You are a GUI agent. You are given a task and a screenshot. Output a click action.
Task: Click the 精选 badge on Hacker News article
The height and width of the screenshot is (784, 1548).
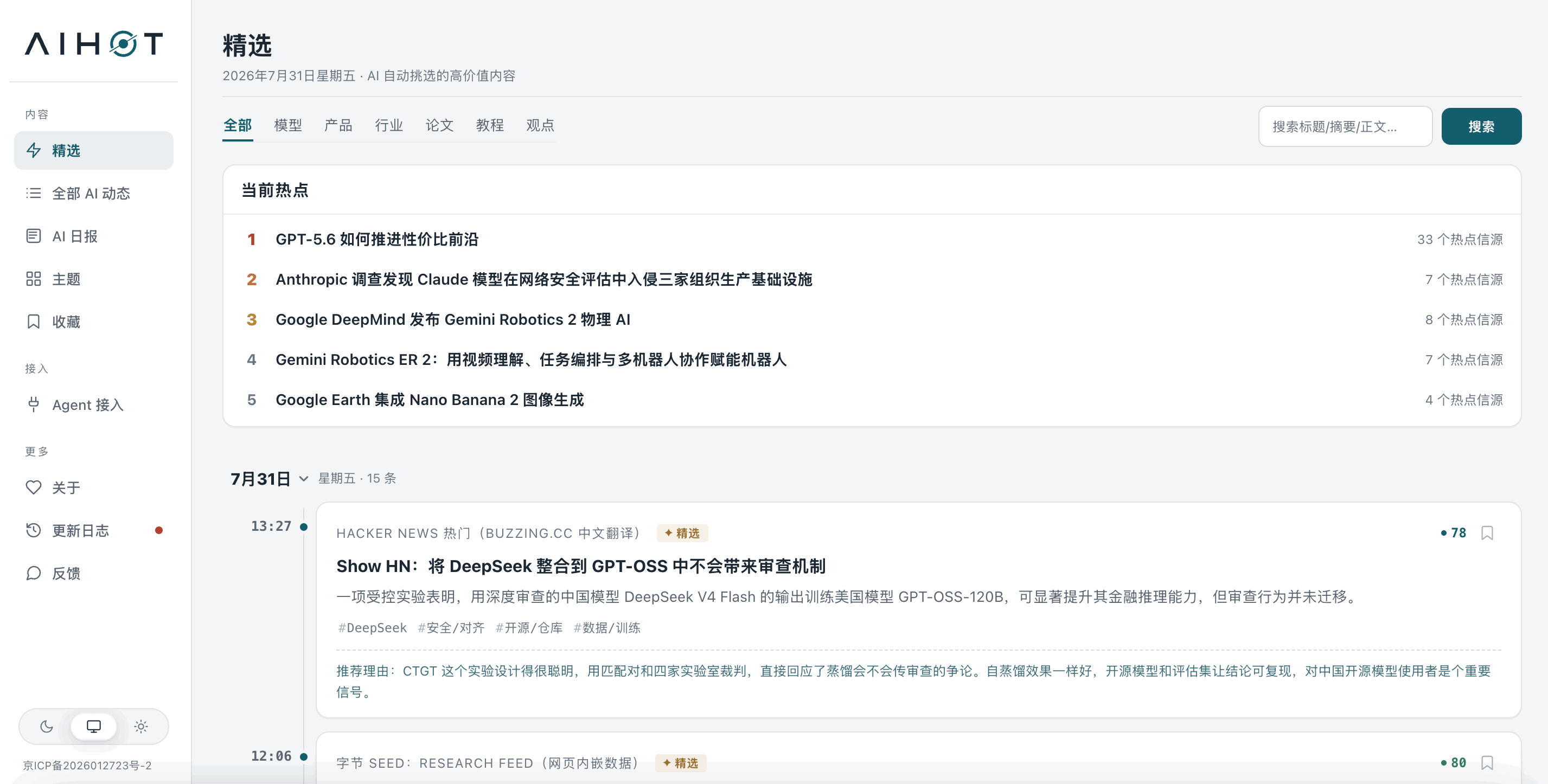pyautogui.click(x=682, y=533)
